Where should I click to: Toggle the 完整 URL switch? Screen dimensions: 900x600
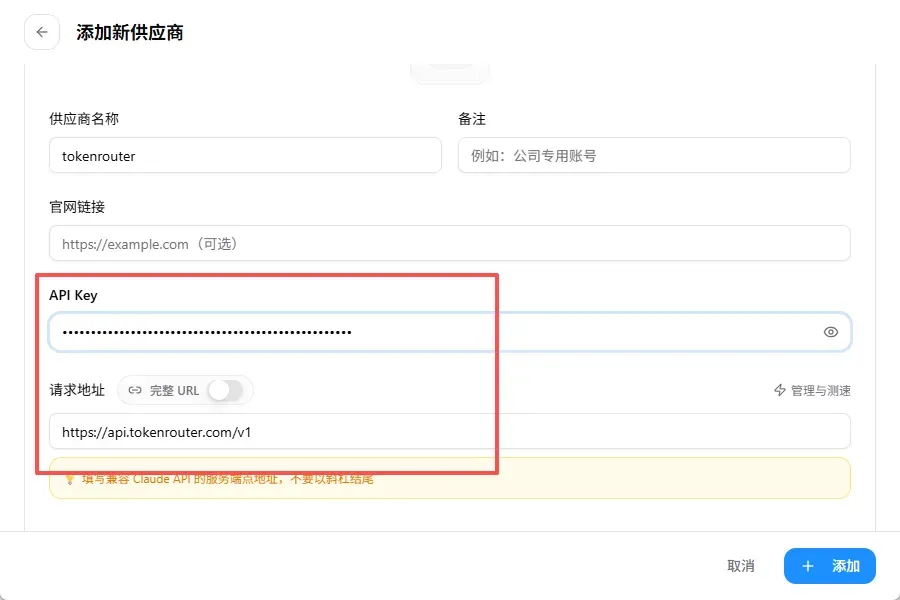(225, 390)
